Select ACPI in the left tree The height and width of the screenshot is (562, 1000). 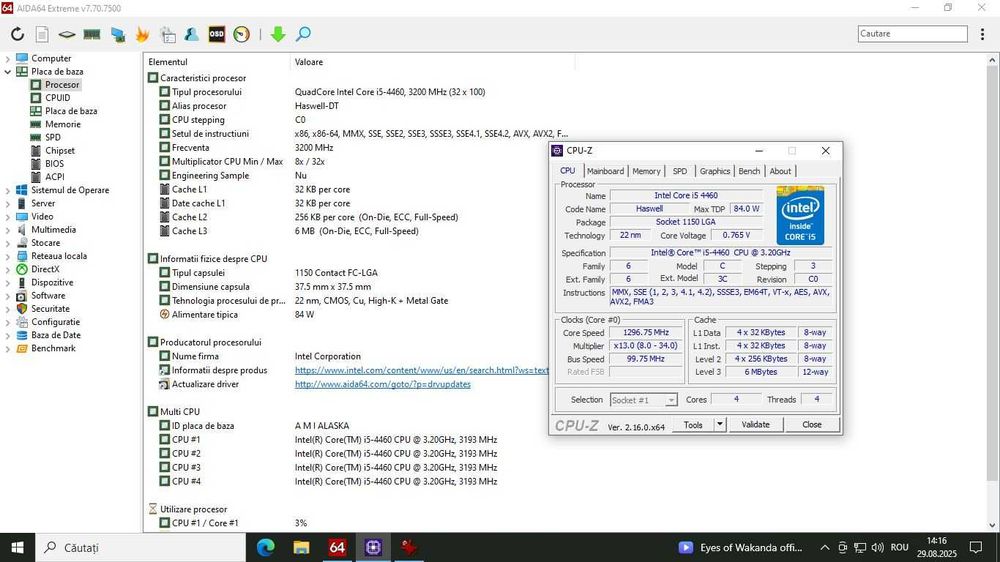click(x=55, y=177)
